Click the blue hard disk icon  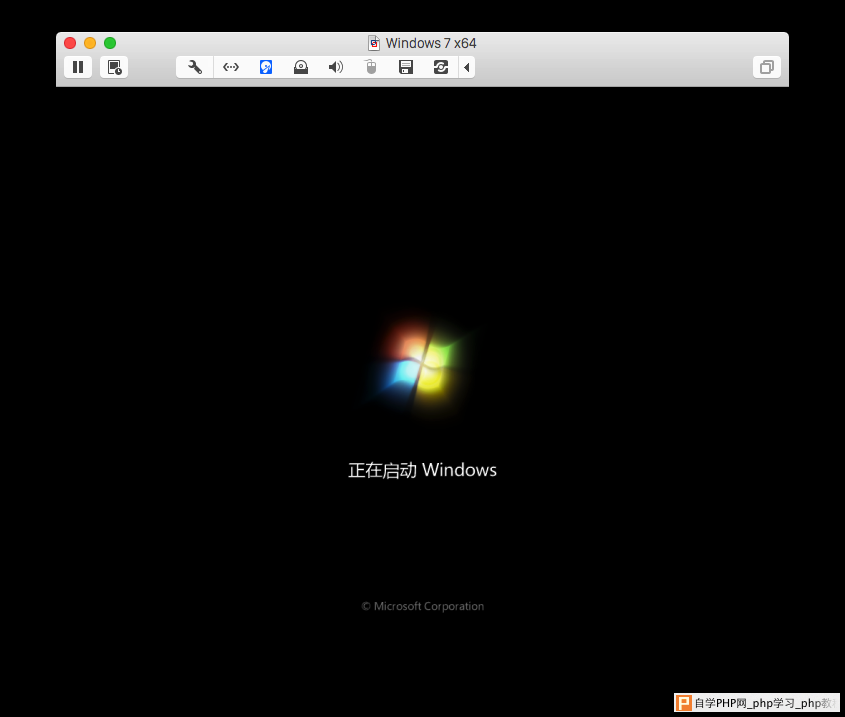pyautogui.click(x=266, y=67)
